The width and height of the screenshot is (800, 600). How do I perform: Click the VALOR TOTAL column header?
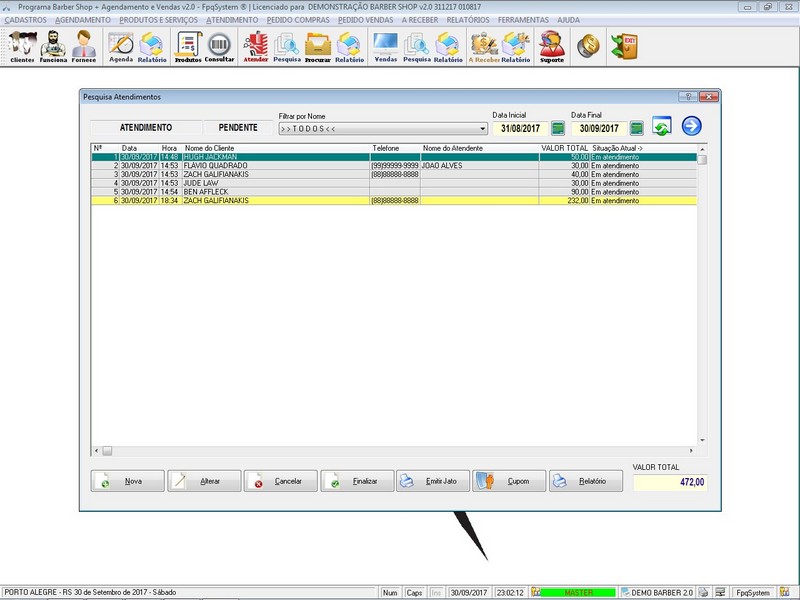pyautogui.click(x=564, y=148)
